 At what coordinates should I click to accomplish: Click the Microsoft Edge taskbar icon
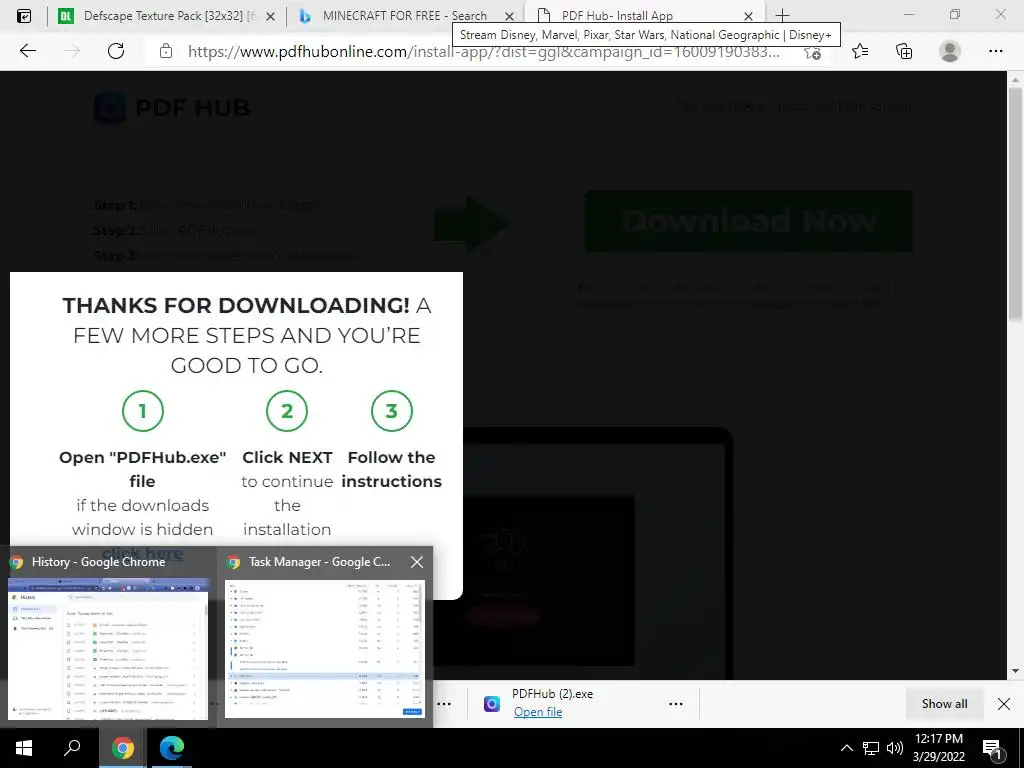(x=172, y=748)
